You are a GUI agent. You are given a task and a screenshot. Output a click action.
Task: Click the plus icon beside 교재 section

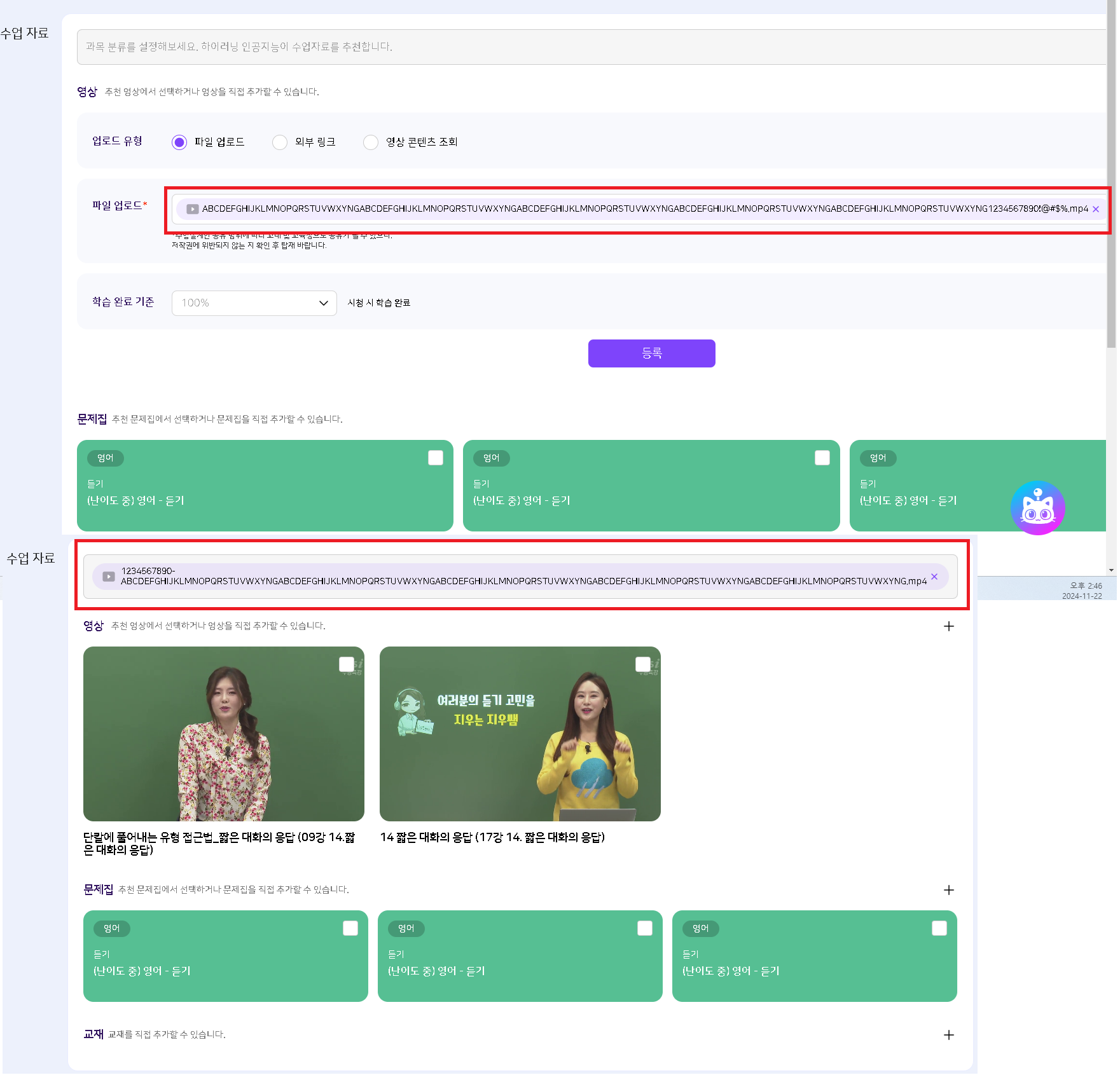point(948,1035)
